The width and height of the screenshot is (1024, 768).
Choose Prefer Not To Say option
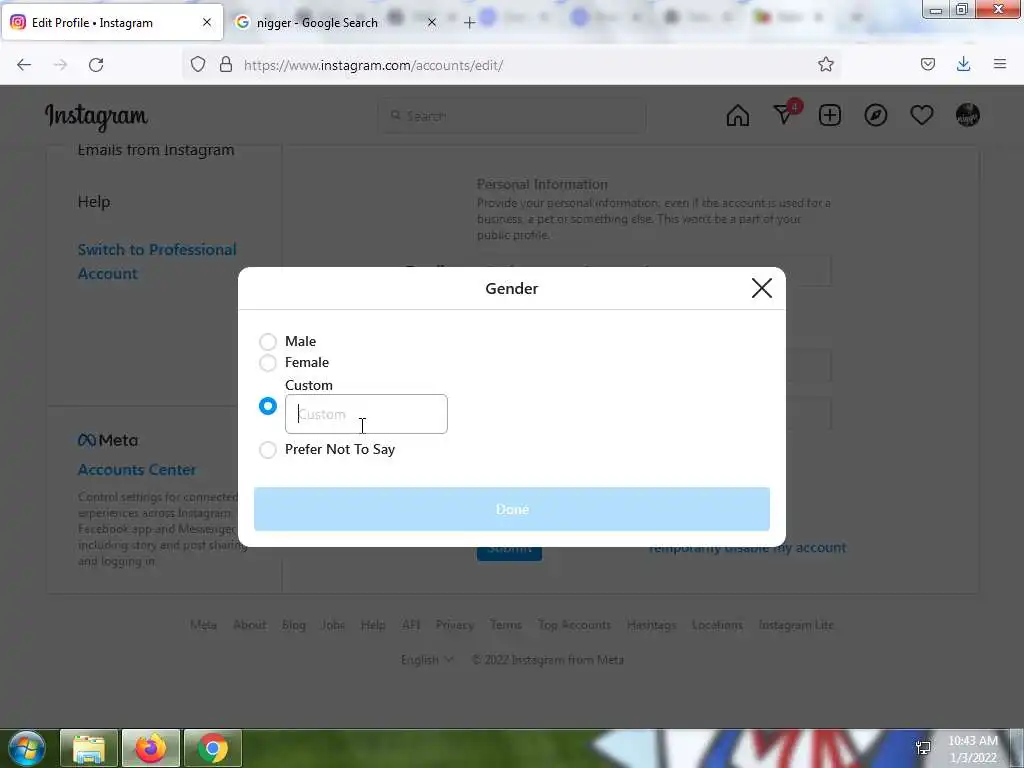[x=268, y=450]
